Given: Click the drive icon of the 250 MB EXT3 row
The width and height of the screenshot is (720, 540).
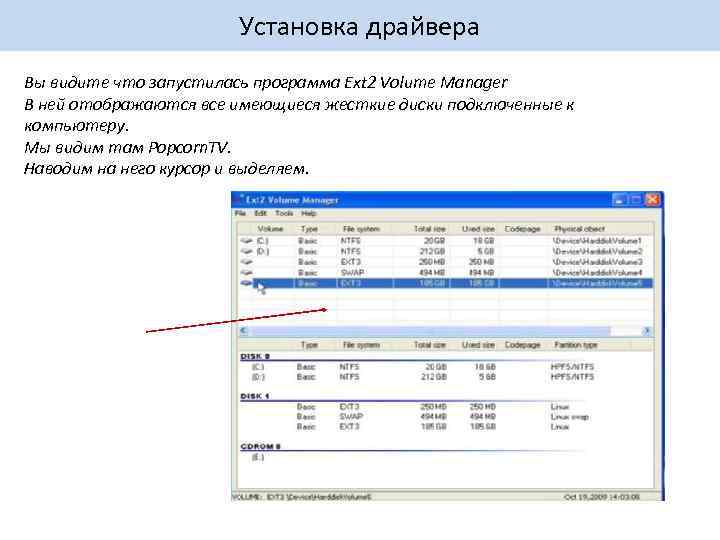Looking at the screenshot, I should [247, 262].
